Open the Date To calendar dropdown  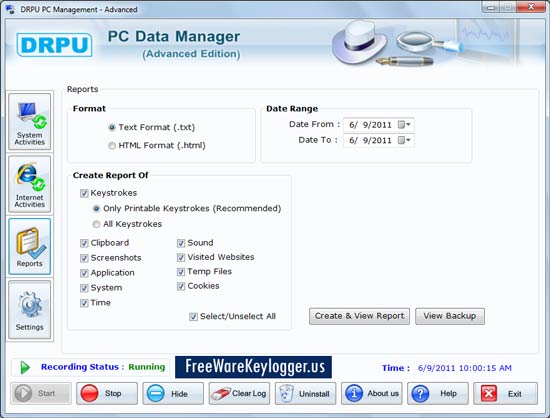point(404,140)
